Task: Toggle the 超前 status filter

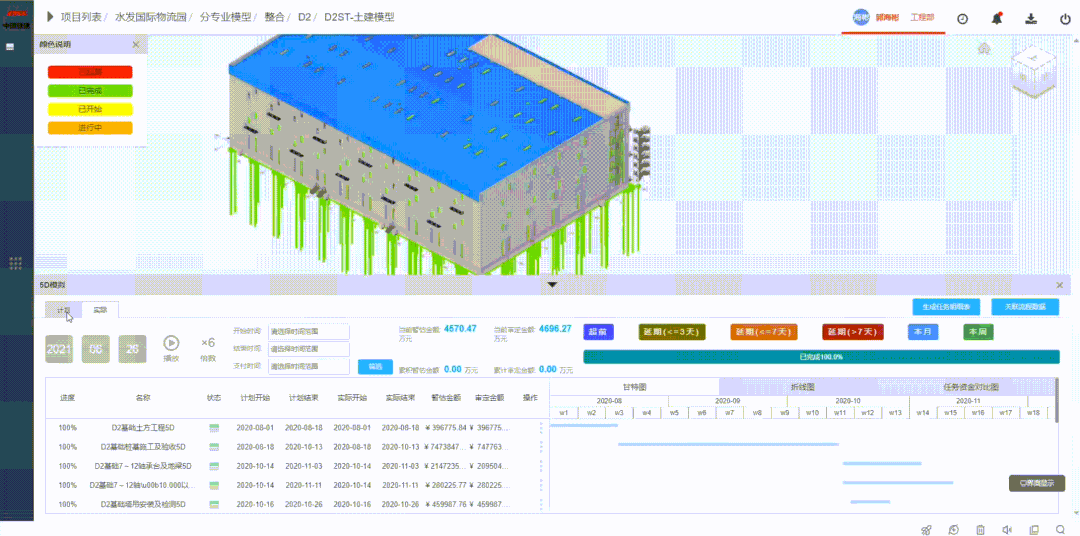Action: (x=597, y=332)
